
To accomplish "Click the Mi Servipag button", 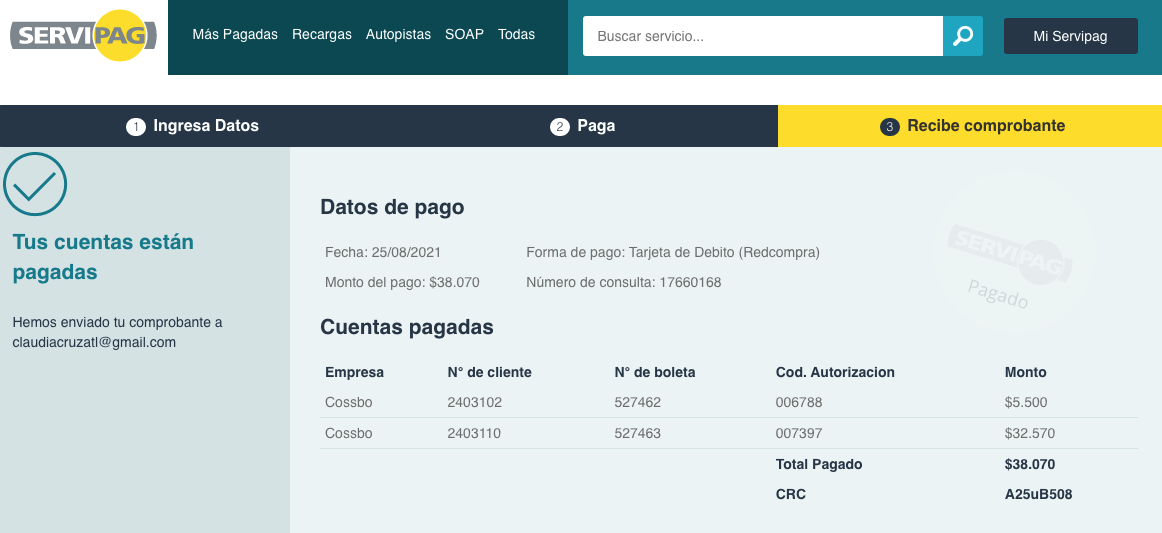I will tap(1070, 36).
